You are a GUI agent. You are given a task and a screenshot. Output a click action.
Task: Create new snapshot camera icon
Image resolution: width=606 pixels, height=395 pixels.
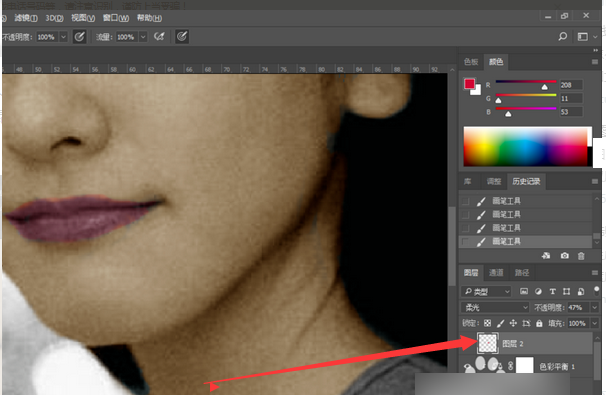[x=565, y=256]
